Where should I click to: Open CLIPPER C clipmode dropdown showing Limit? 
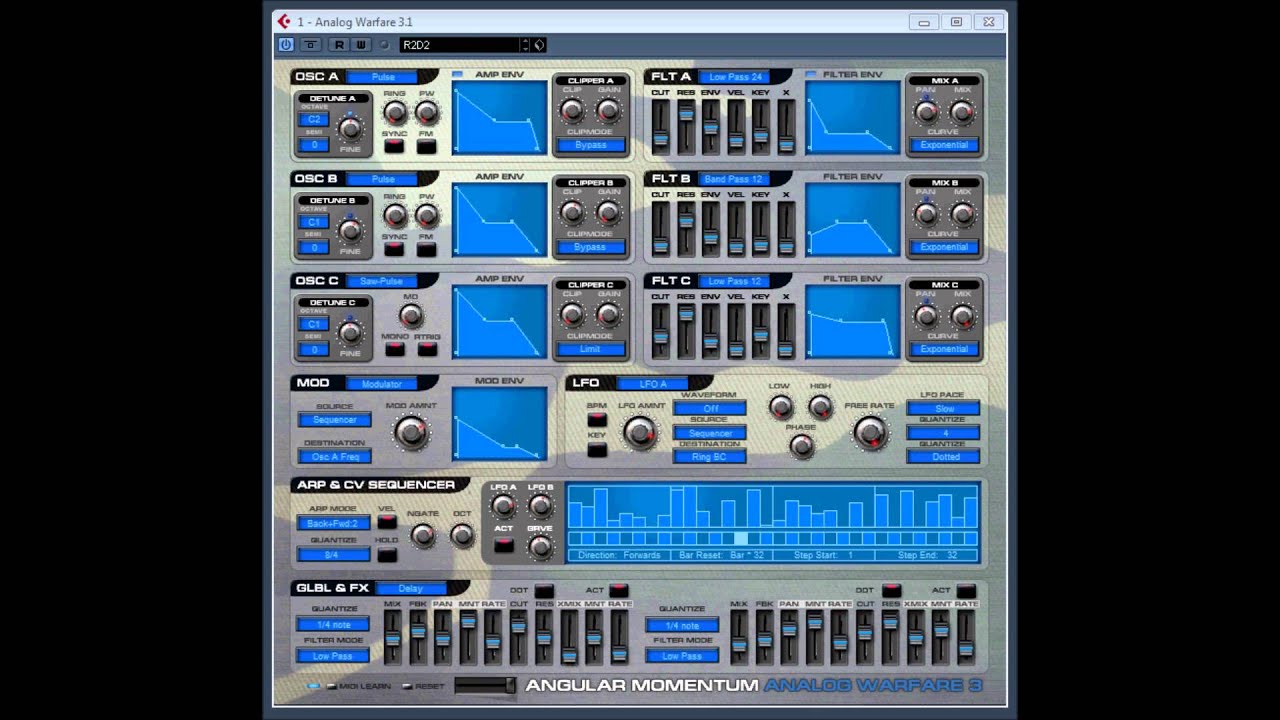pos(590,349)
